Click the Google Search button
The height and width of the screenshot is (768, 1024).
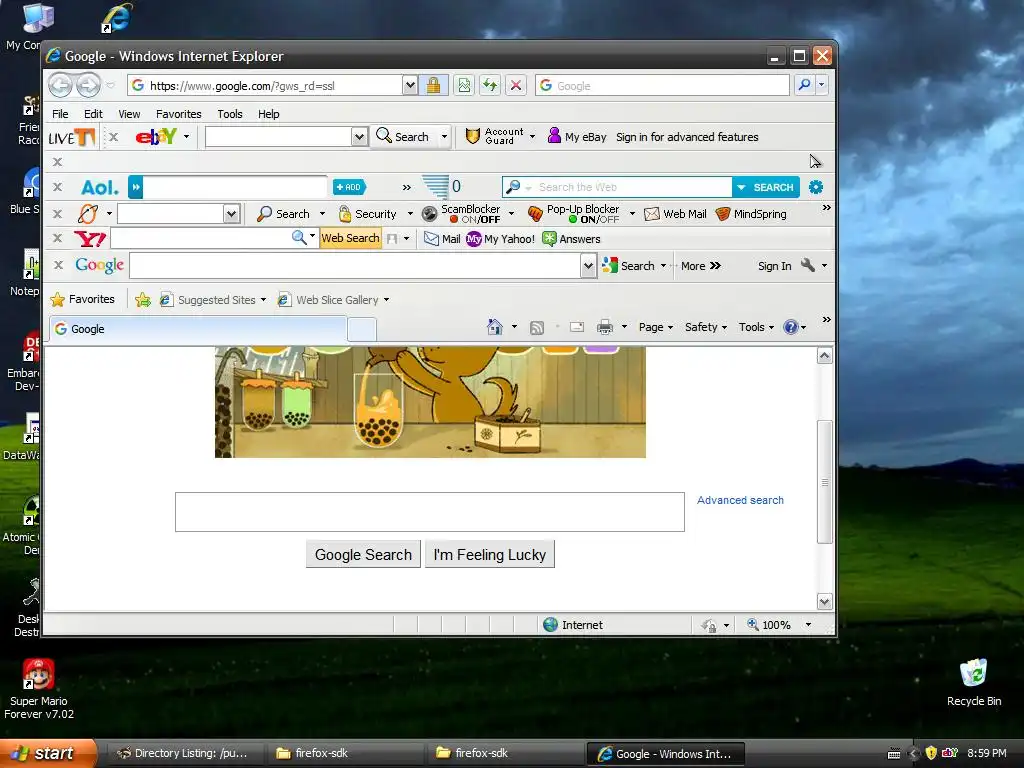click(x=363, y=554)
